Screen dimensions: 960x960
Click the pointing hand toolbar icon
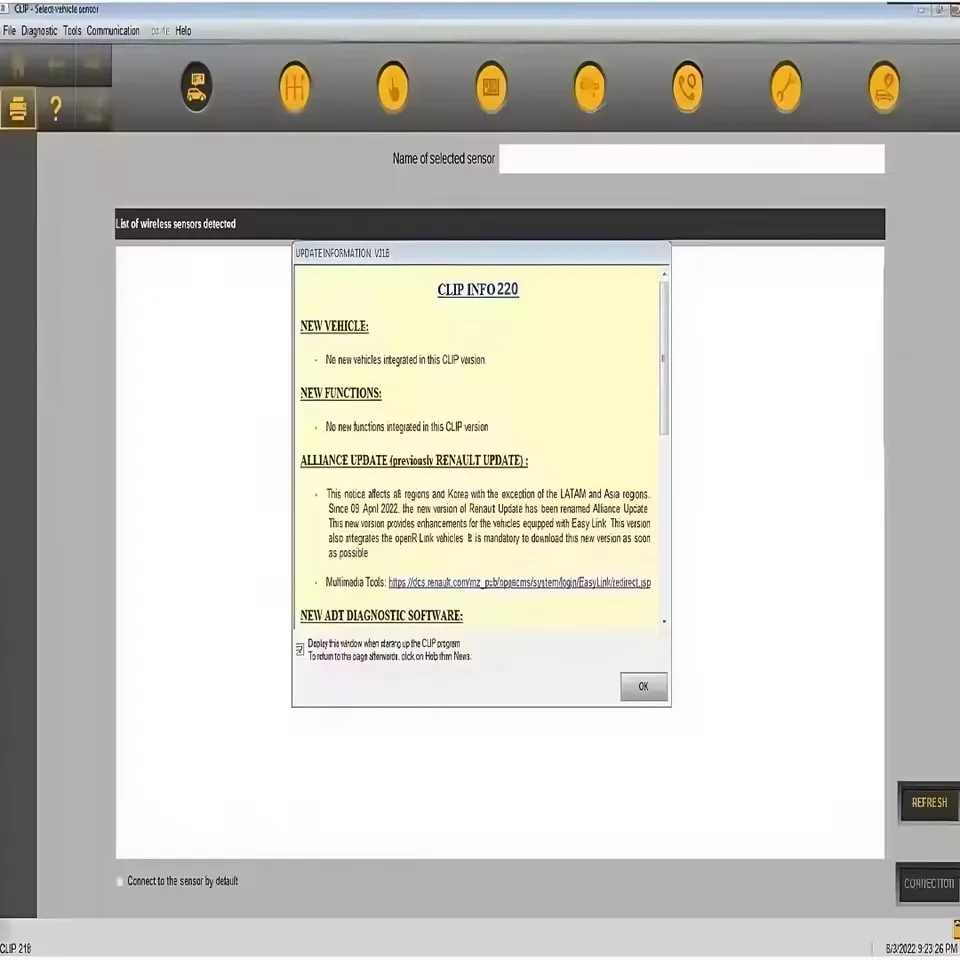point(393,86)
